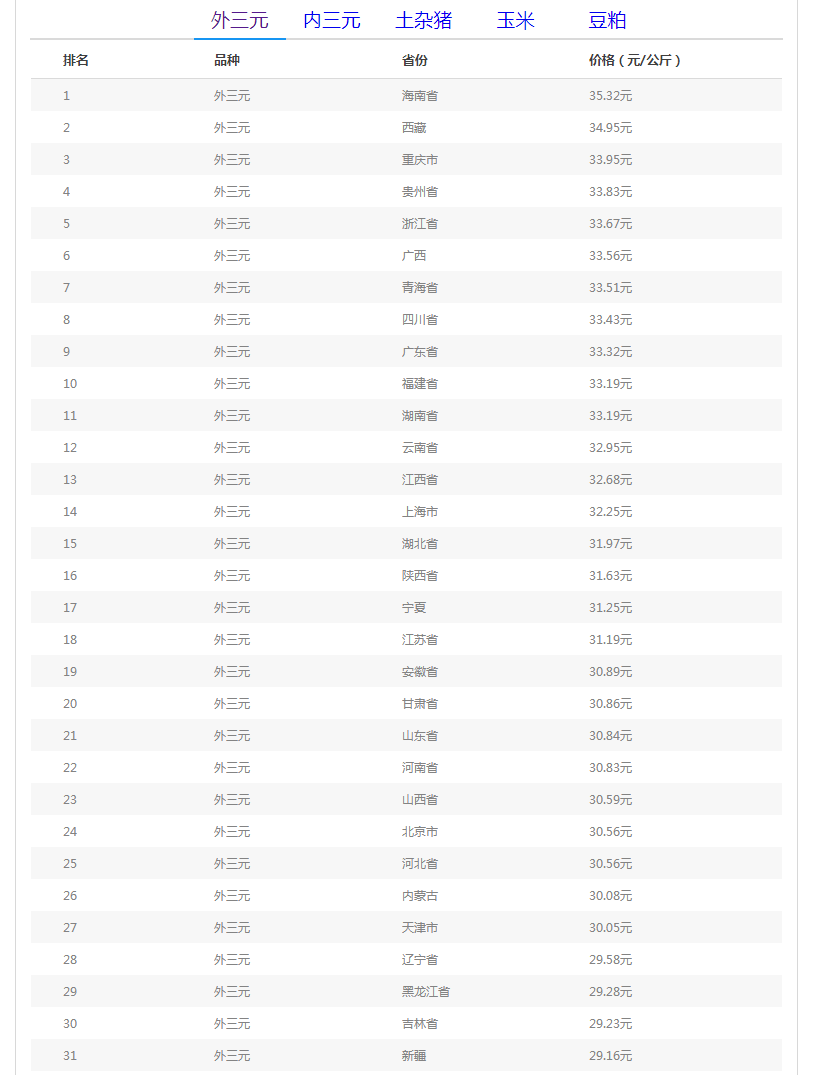Viewport: 817px width, 1075px height.
Task: Click the 排名 column header
Action: 76,60
